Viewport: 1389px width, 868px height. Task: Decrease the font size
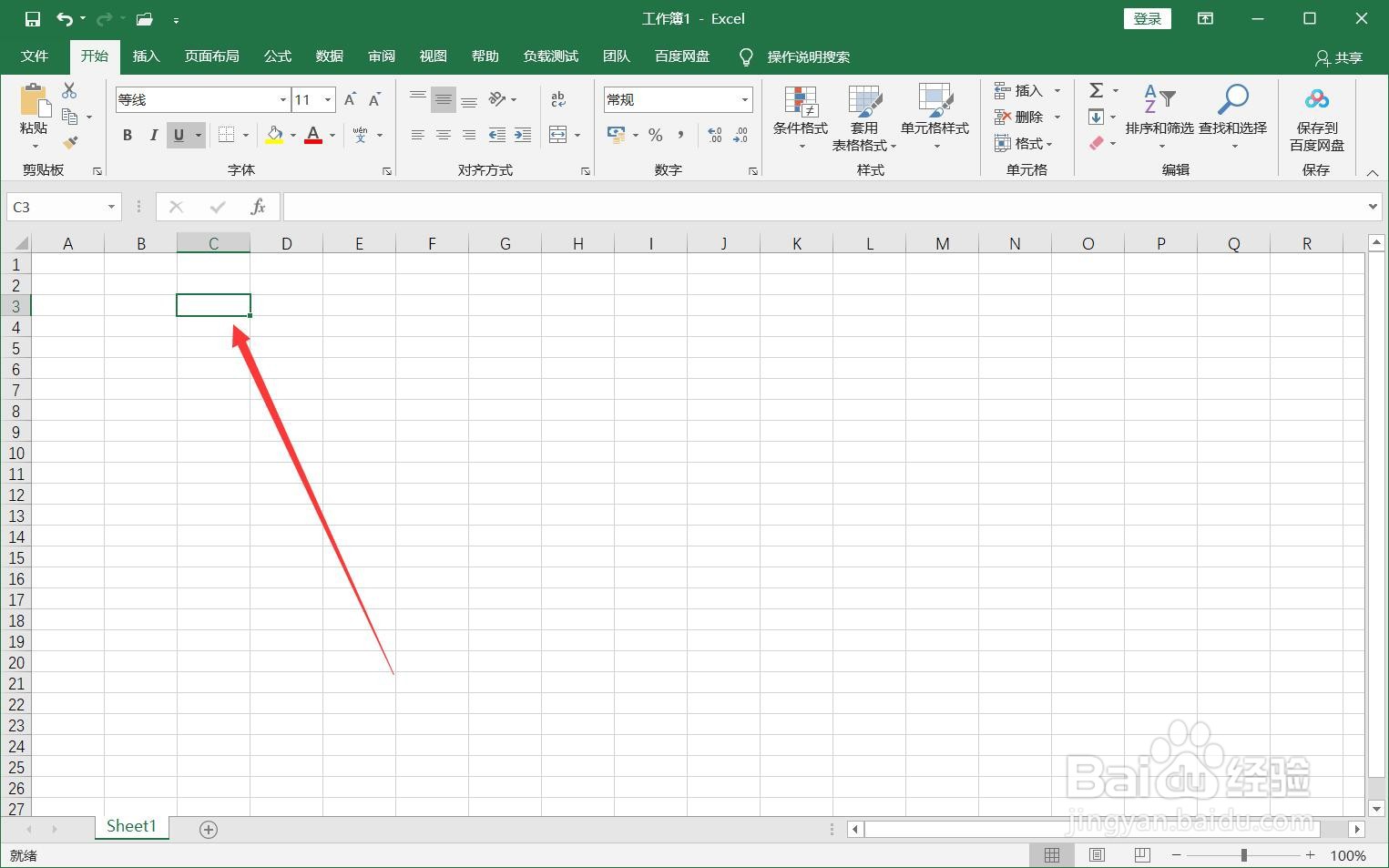pyautogui.click(x=374, y=99)
